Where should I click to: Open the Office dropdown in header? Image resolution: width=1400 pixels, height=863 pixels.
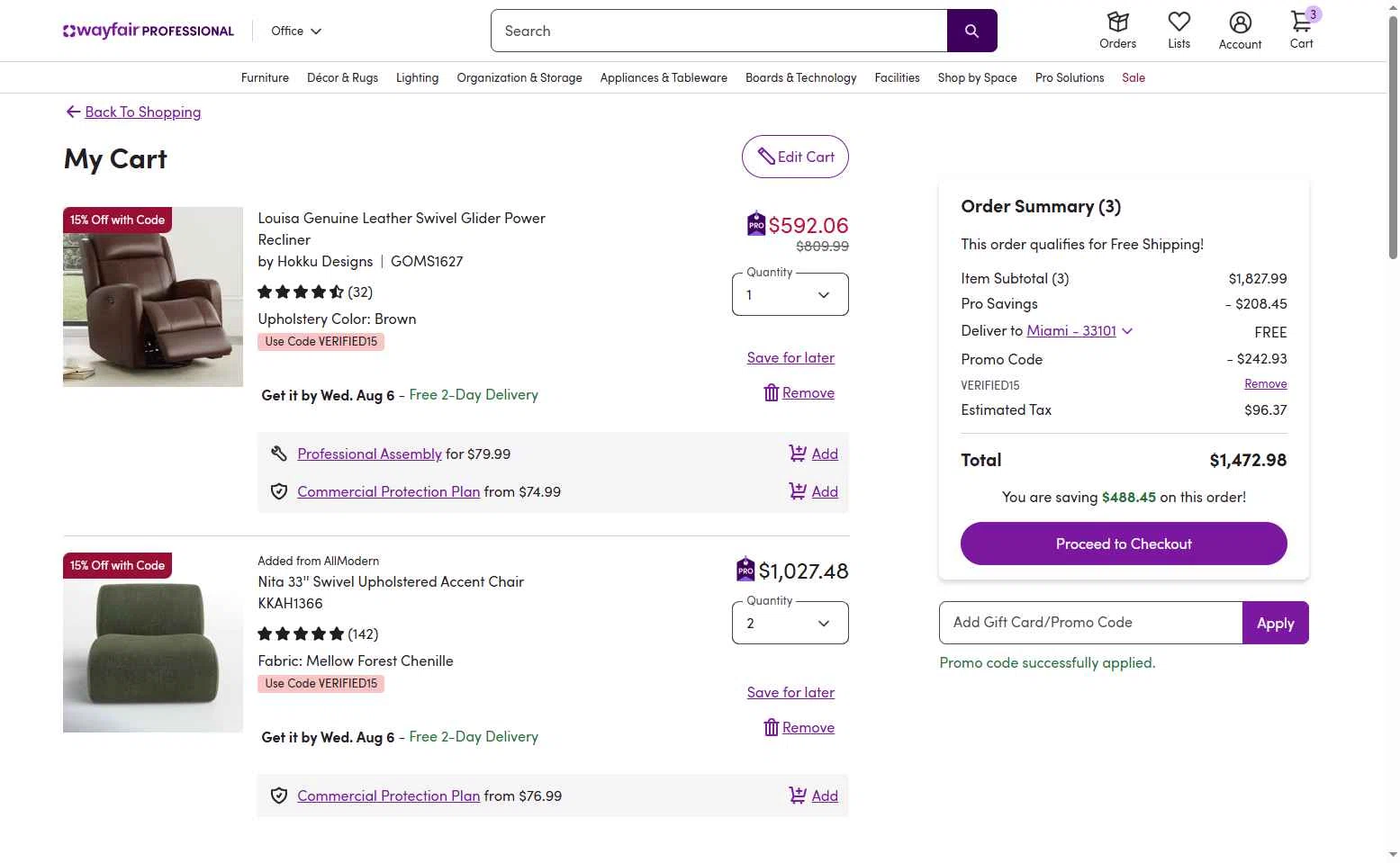296,31
